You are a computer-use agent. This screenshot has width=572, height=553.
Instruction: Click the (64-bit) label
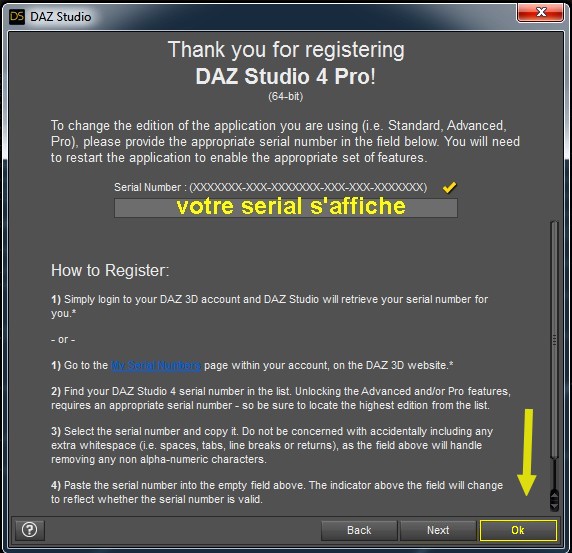click(x=286, y=96)
